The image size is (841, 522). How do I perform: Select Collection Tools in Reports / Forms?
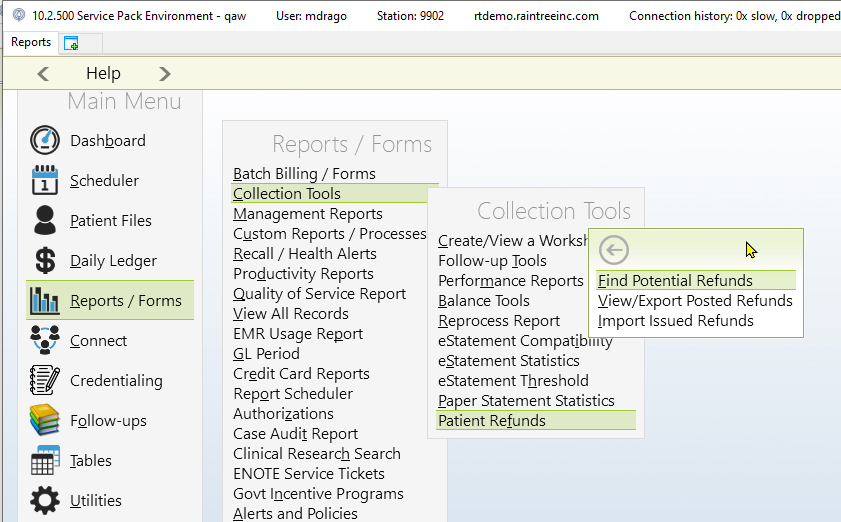pyautogui.click(x=329, y=194)
